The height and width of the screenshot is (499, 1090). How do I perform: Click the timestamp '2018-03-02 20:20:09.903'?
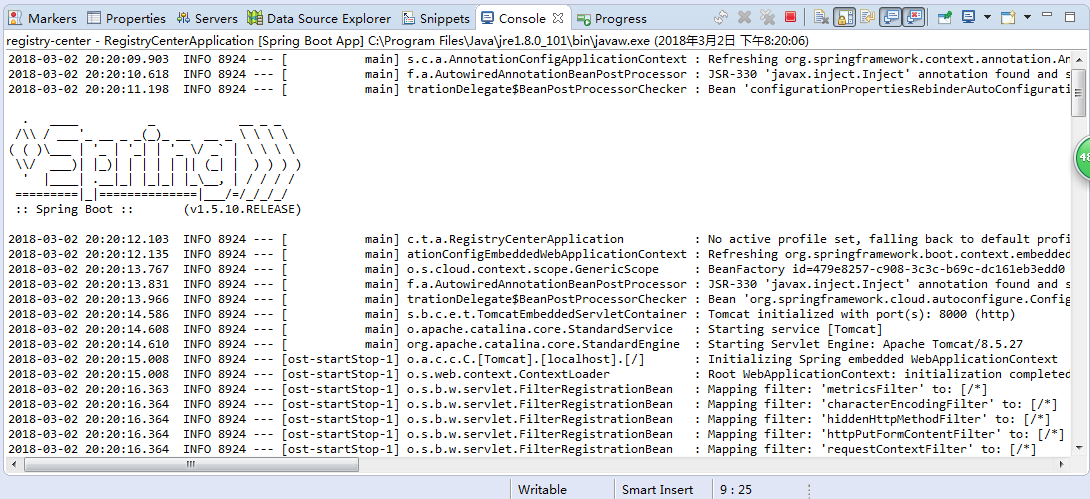click(88, 59)
